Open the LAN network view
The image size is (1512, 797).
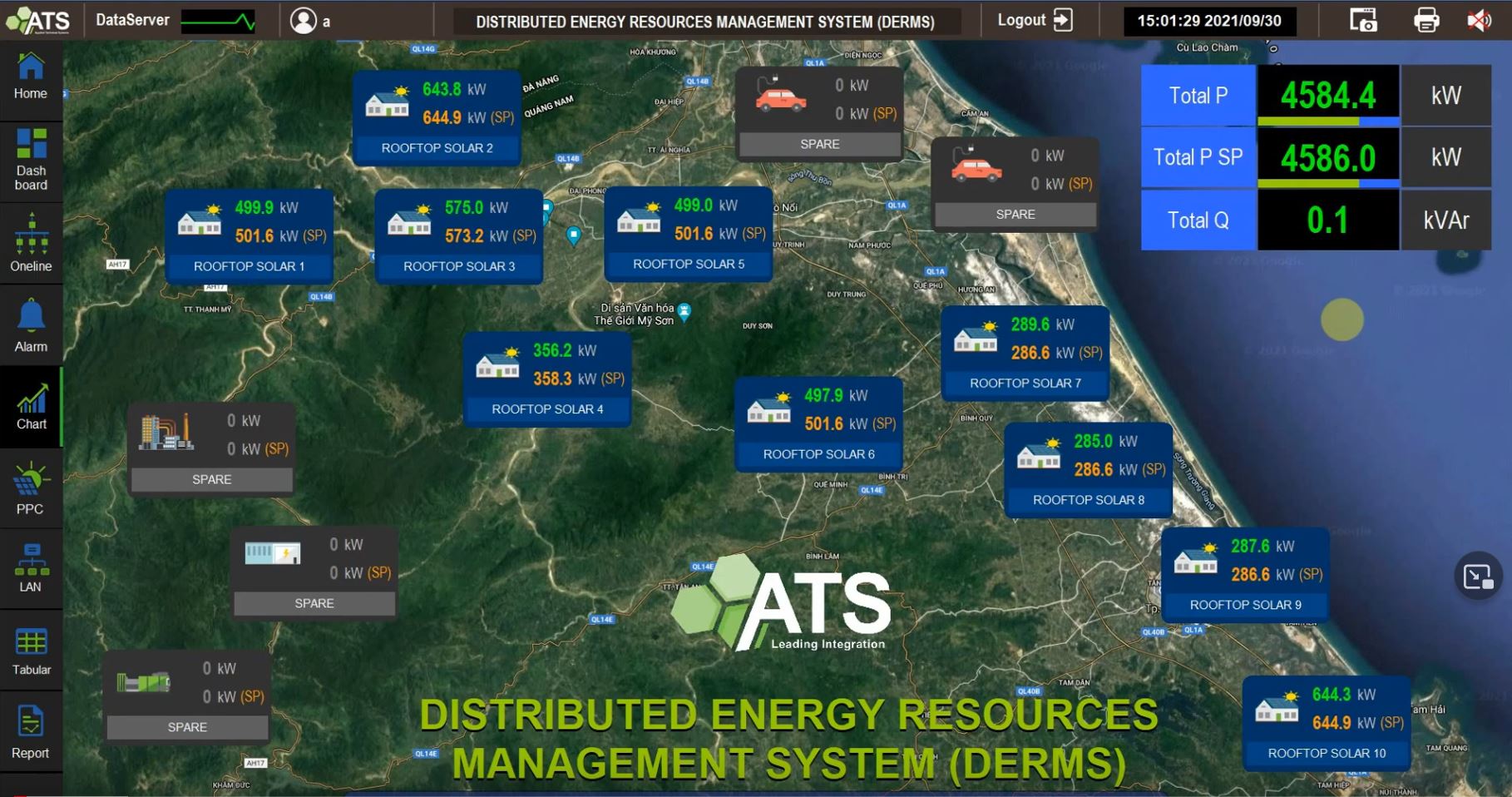click(x=31, y=568)
